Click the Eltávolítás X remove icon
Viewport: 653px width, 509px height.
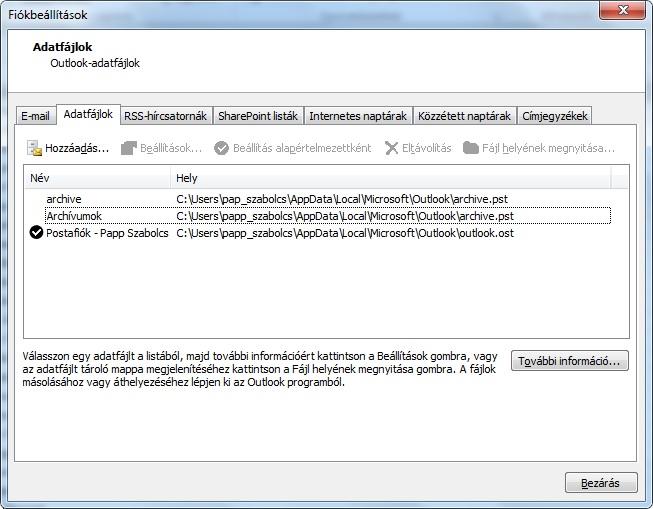(391, 148)
